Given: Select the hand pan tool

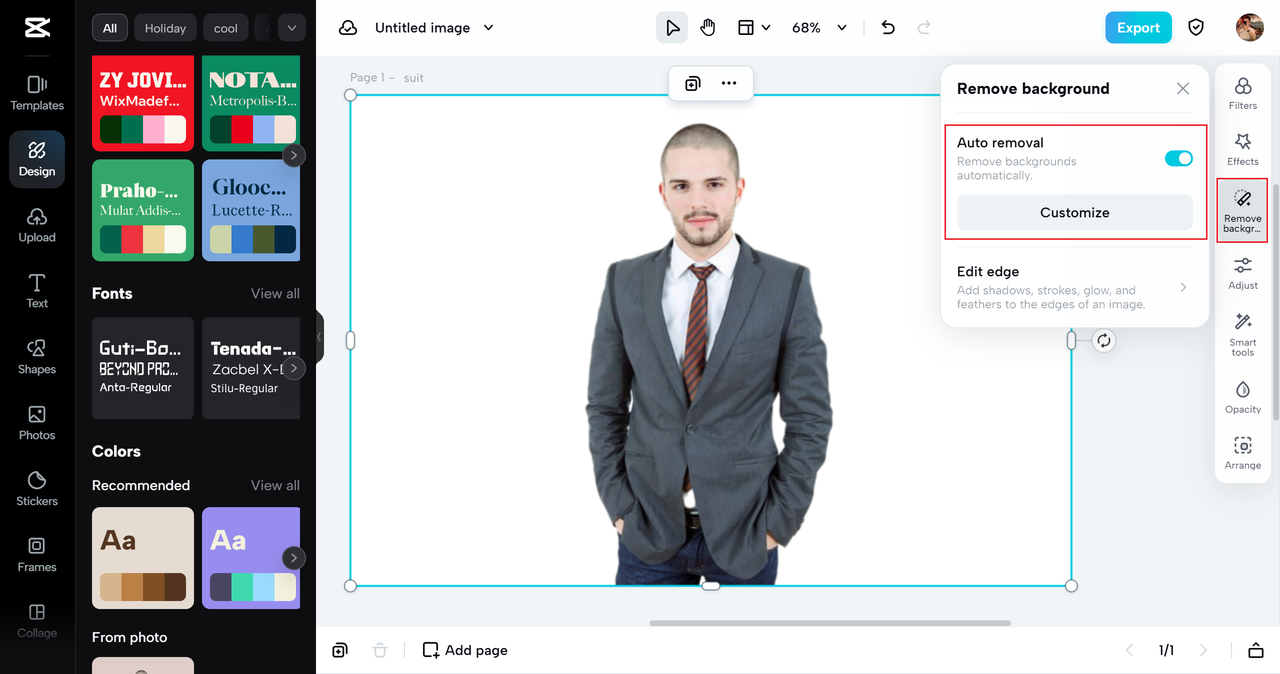Looking at the screenshot, I should (708, 28).
